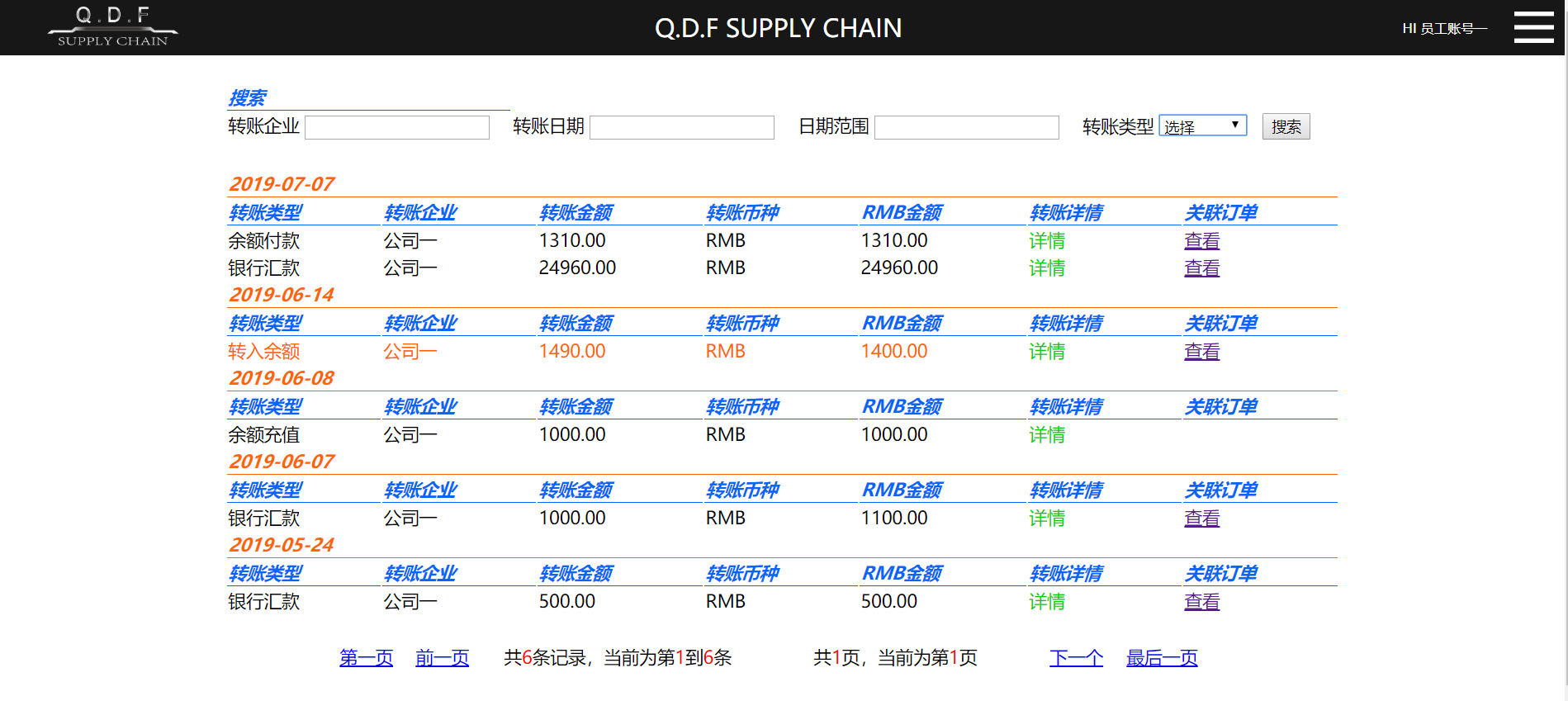Click the 搜索 search button
The width and height of the screenshot is (1568, 701).
tap(1286, 126)
